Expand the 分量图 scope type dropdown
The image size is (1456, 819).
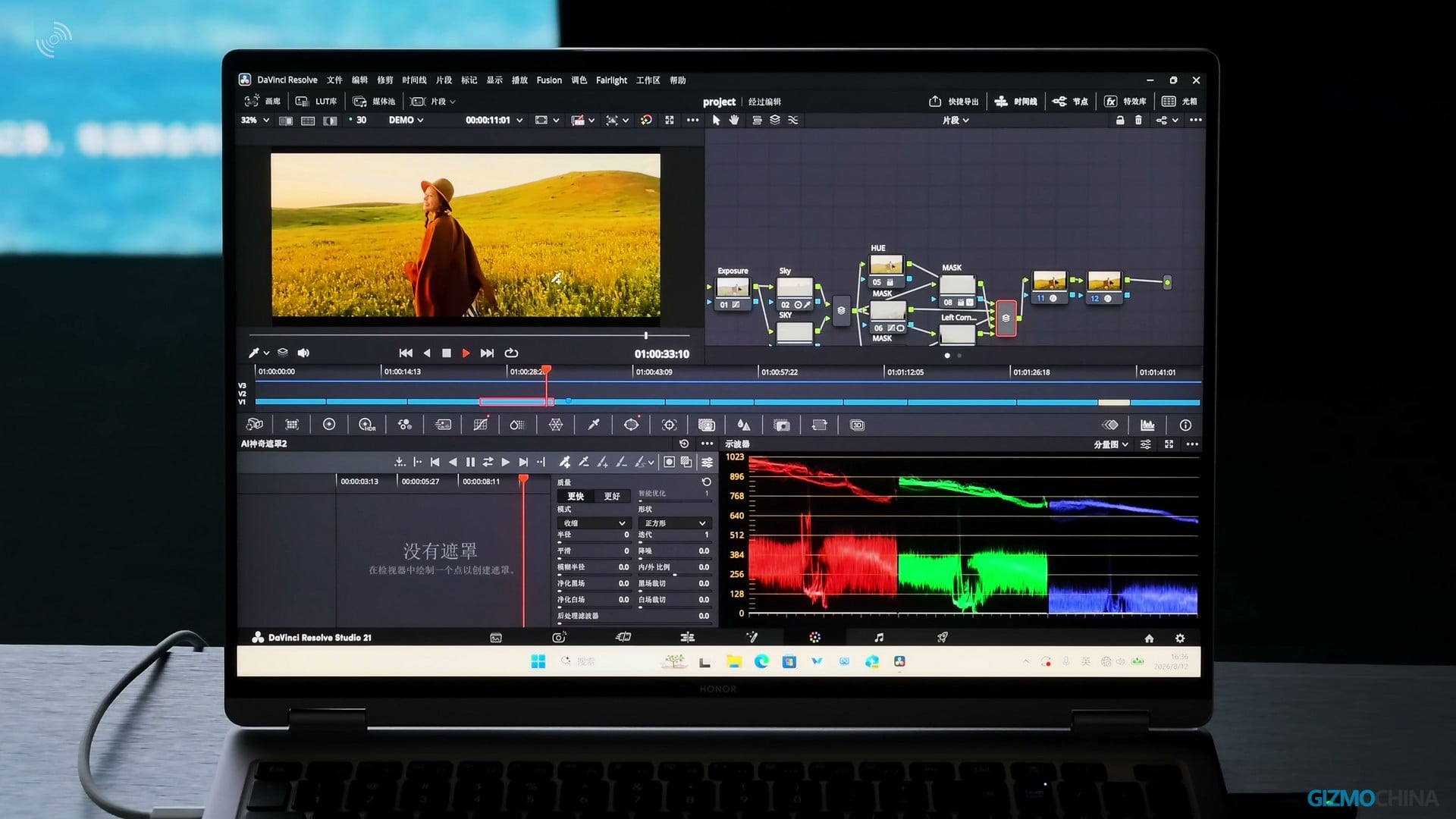pos(1111,444)
